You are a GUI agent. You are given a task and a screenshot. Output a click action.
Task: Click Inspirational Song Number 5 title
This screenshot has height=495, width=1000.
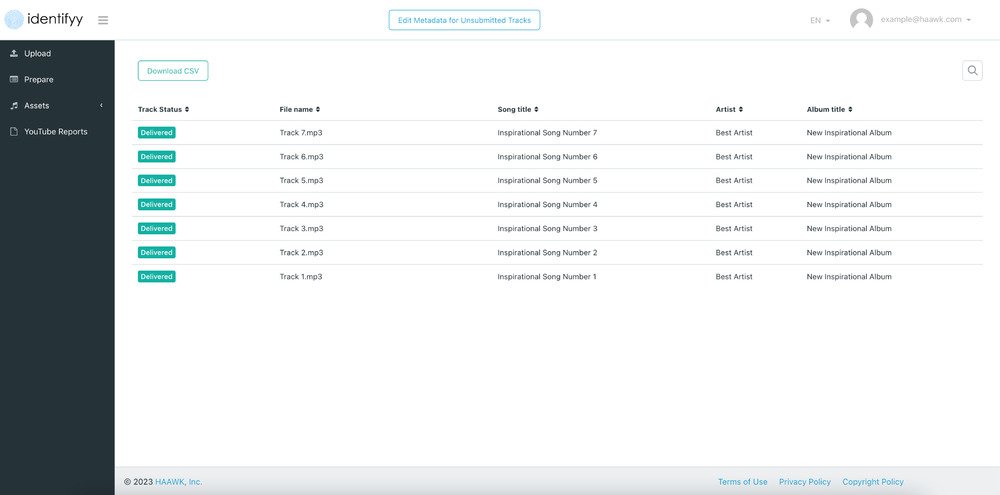[547, 181]
